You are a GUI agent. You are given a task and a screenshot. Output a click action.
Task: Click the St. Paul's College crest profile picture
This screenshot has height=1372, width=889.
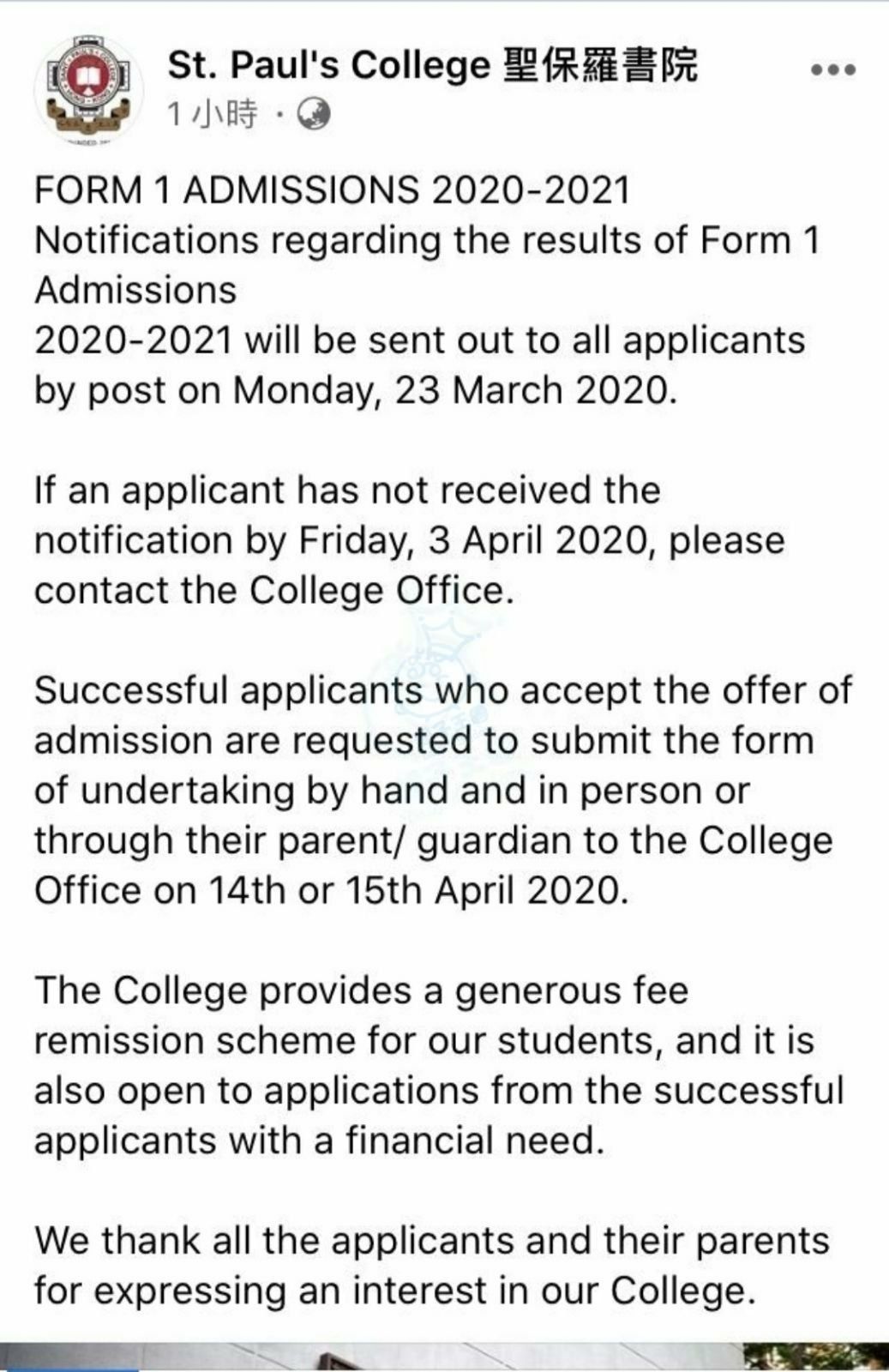pos(88,87)
